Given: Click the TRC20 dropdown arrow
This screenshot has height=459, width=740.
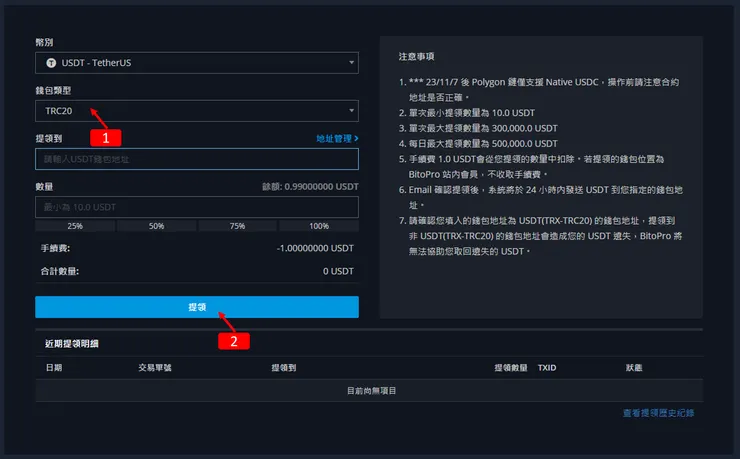Looking at the screenshot, I should point(351,111).
